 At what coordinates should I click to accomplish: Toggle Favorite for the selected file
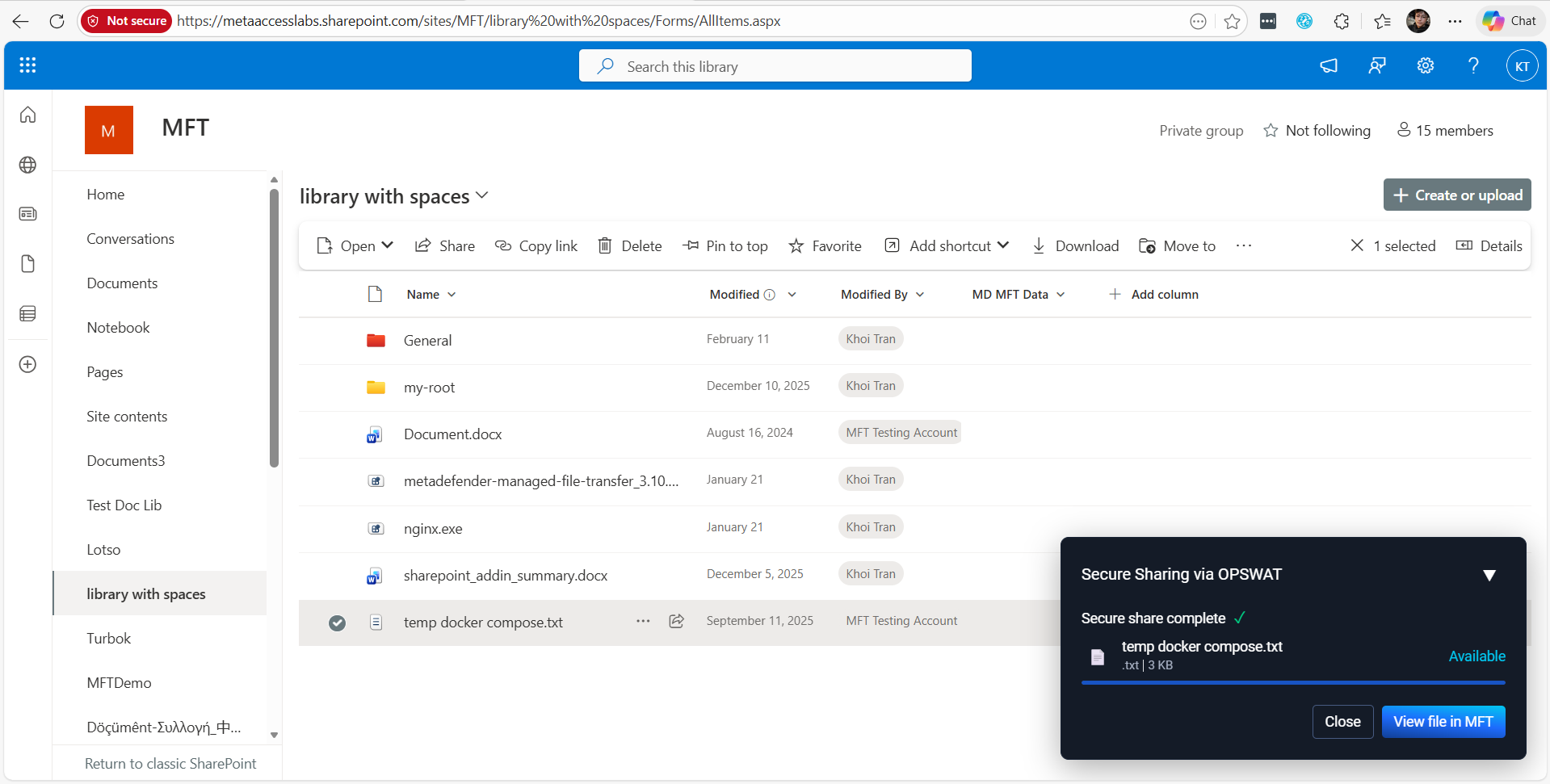coord(825,245)
